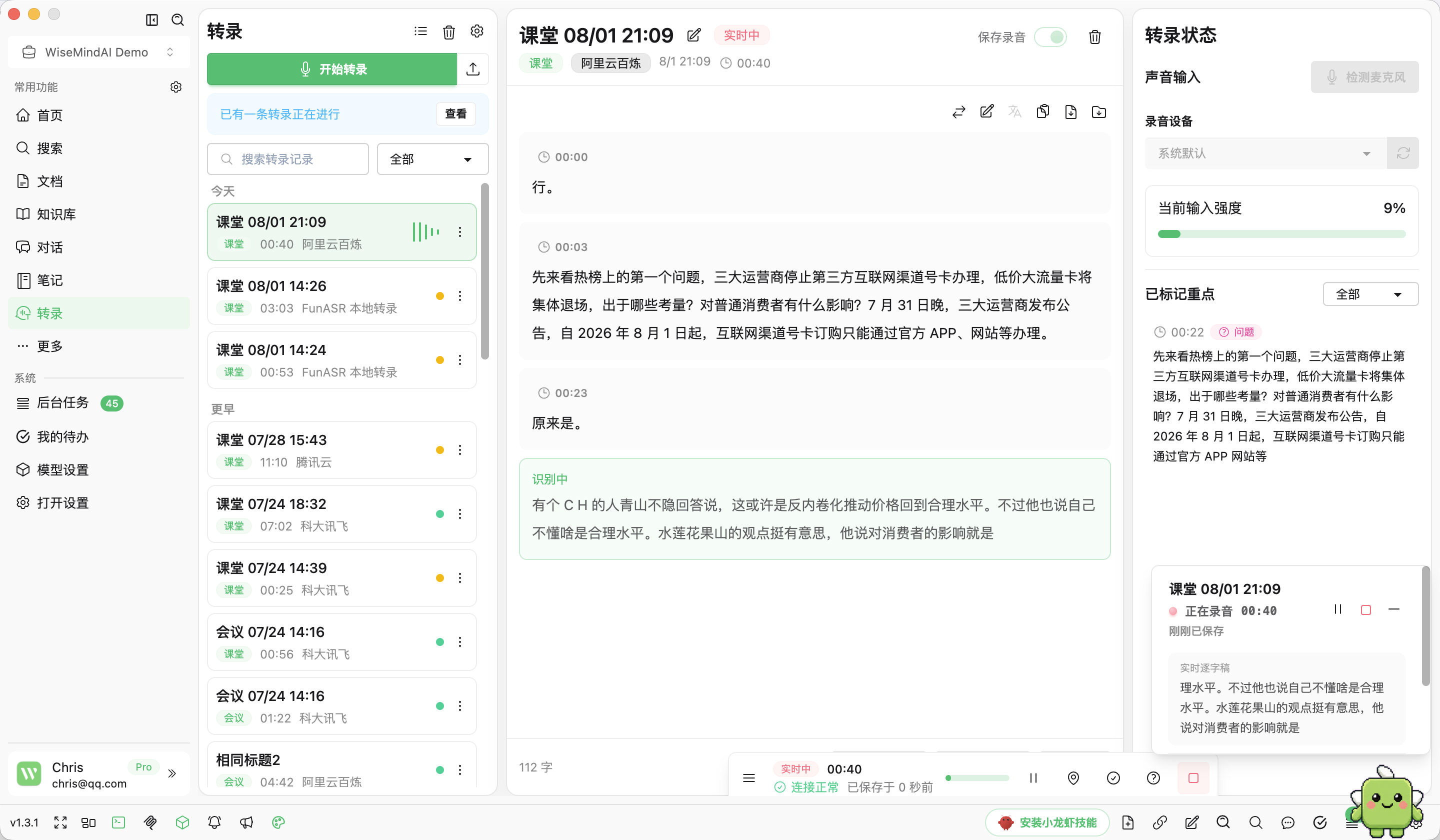Click the theme palette icon in bottom bar
1440x840 pixels.
pos(278,822)
